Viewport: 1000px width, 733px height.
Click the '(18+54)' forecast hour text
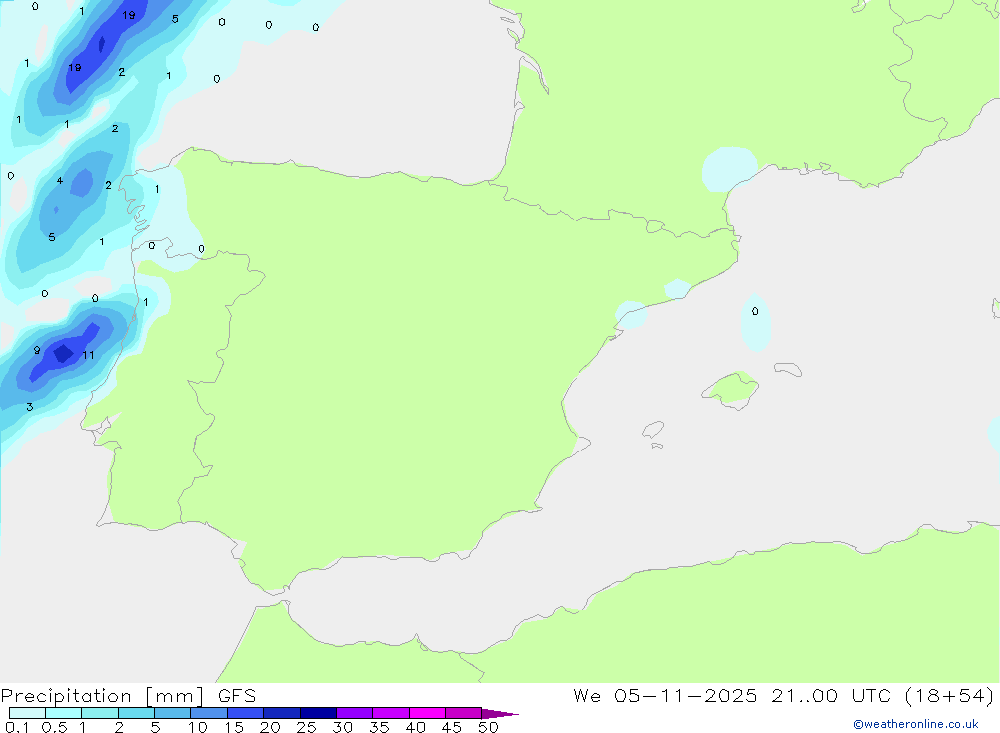950,695
